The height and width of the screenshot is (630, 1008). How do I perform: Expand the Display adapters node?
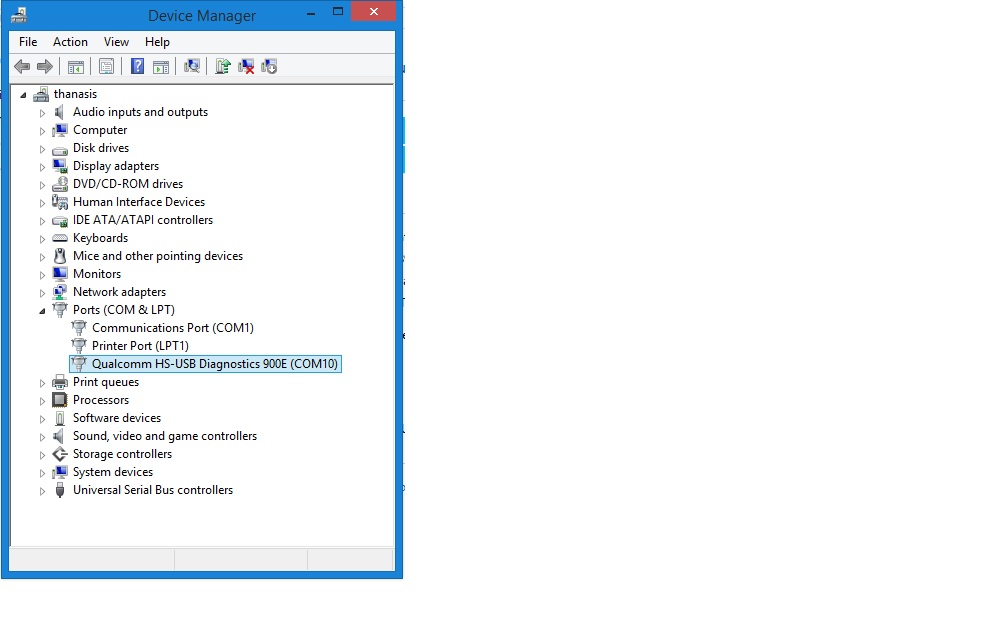click(x=43, y=167)
